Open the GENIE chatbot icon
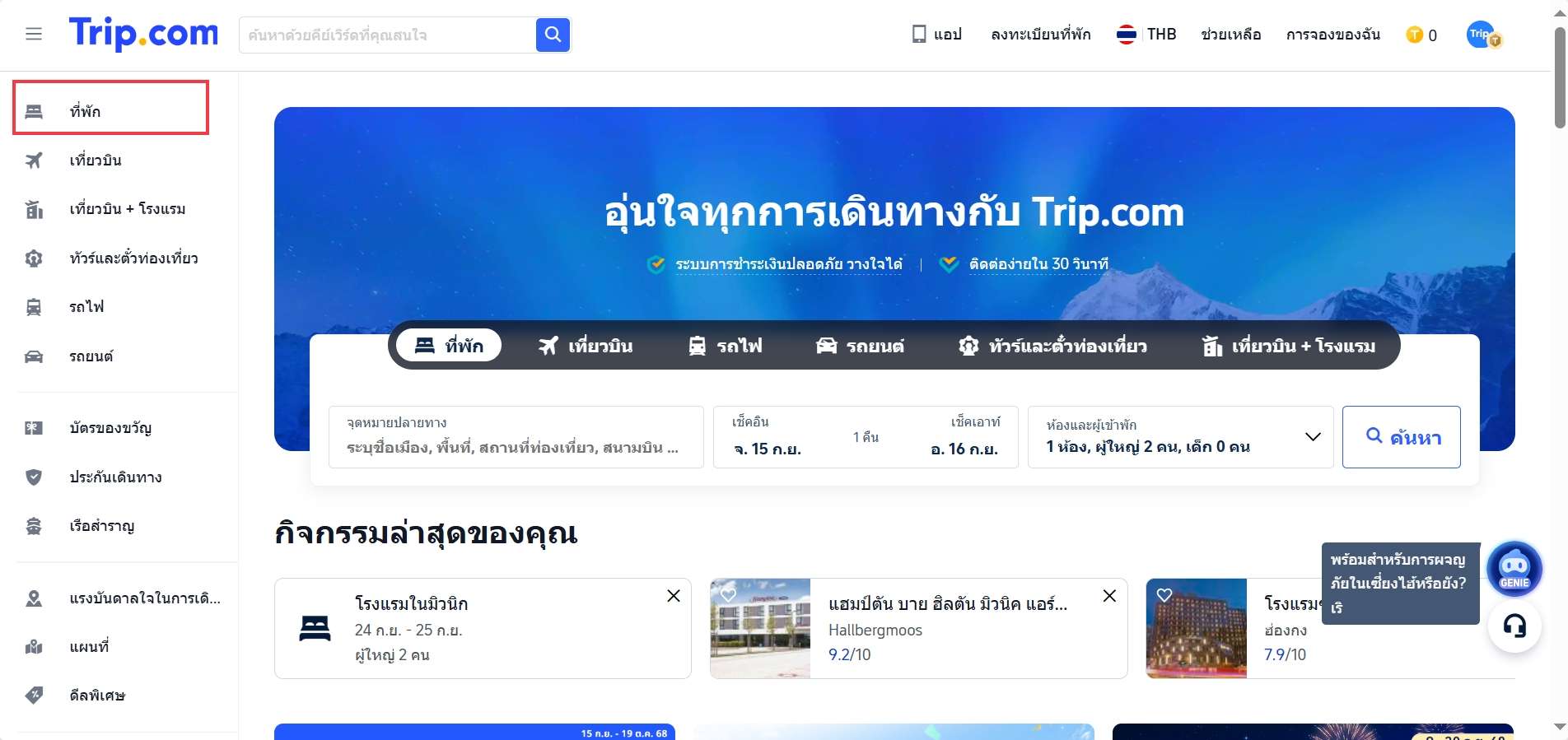This screenshot has height=740, width=1568. (x=1514, y=569)
